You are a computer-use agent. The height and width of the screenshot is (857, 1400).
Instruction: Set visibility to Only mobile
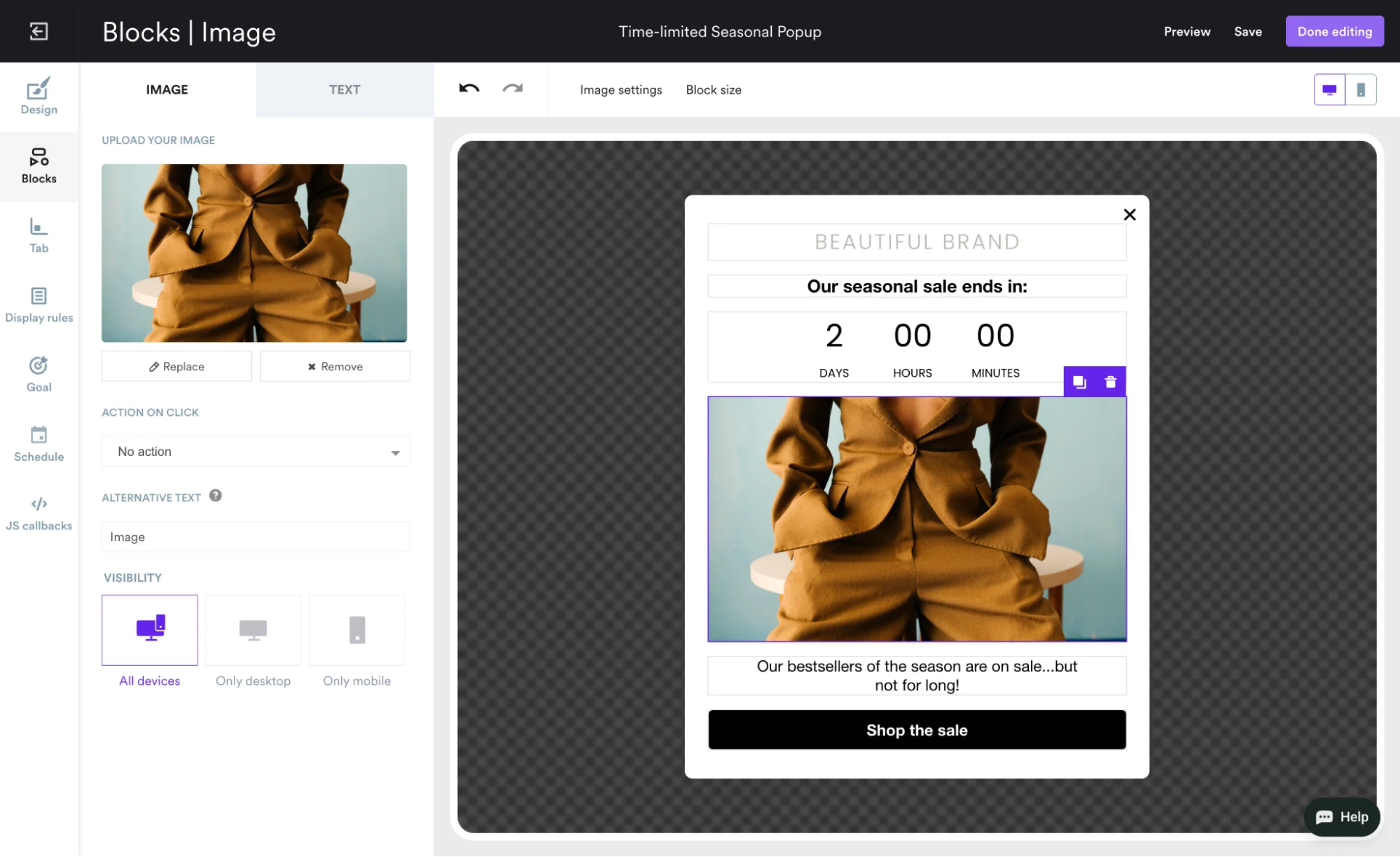[x=356, y=630]
